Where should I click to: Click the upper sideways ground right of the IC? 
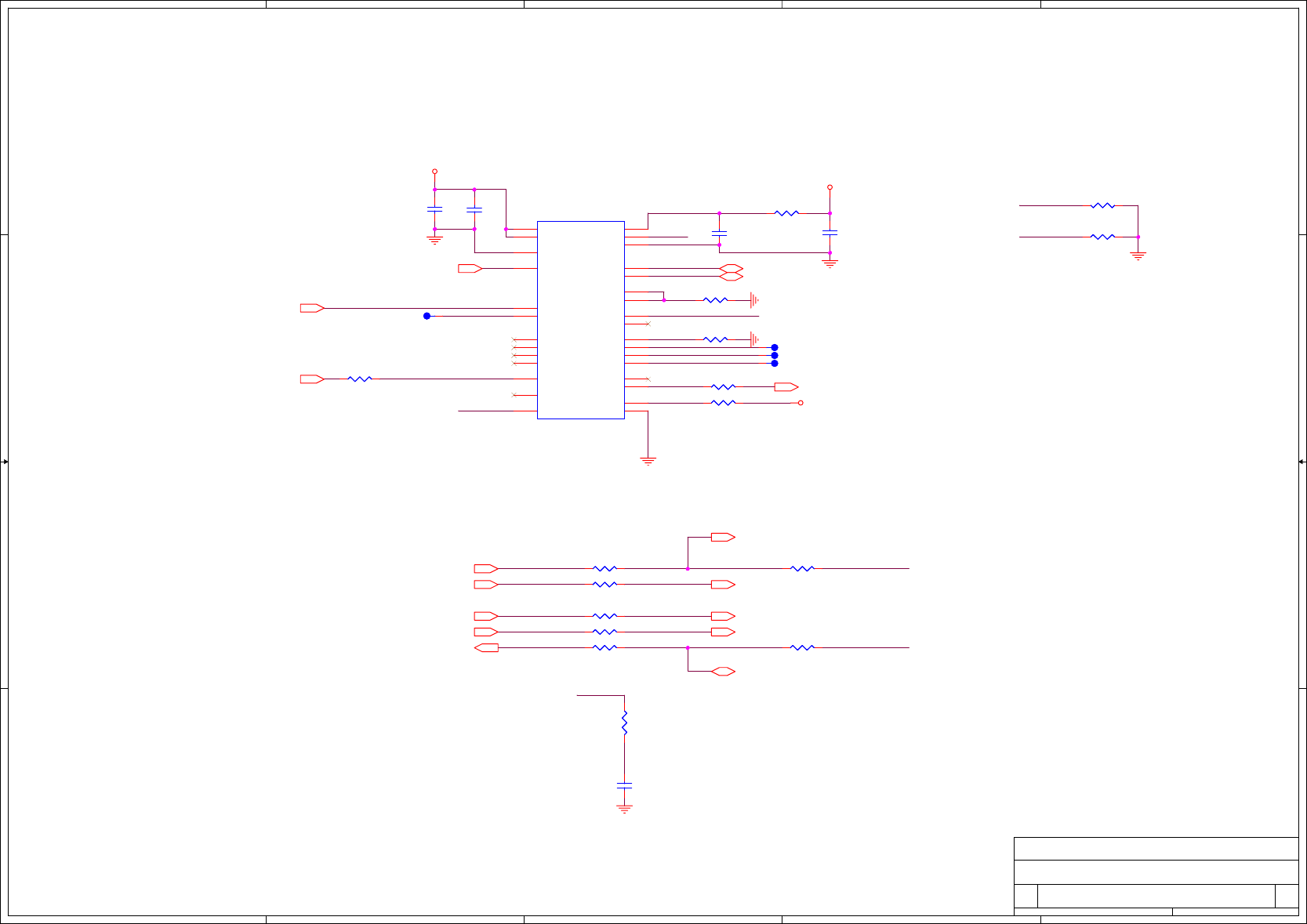point(754,300)
